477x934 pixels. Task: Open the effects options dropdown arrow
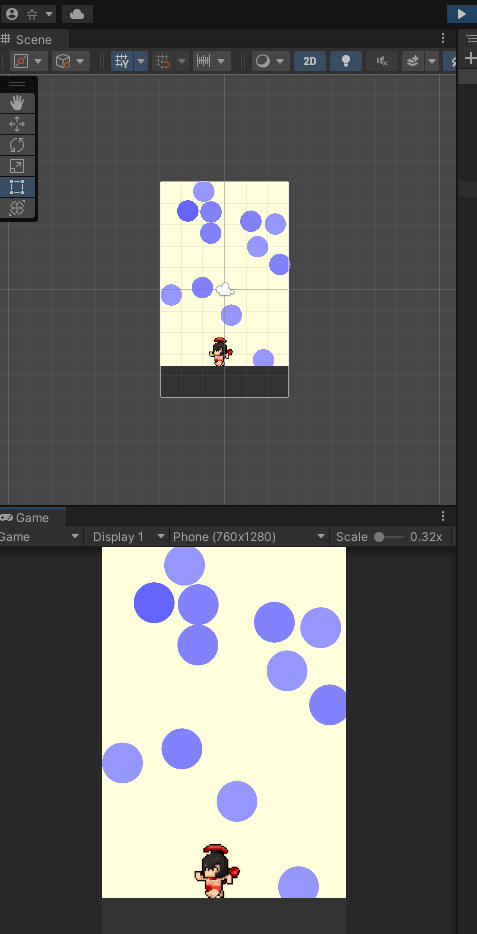click(432, 61)
